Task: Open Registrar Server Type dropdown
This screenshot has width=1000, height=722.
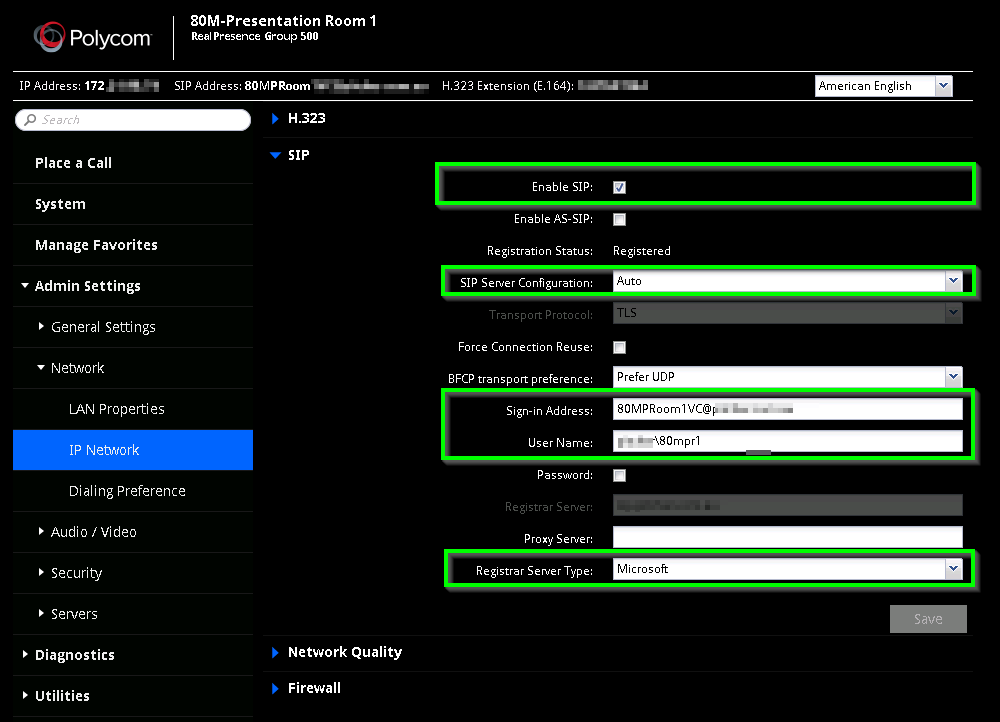Action: (788, 569)
